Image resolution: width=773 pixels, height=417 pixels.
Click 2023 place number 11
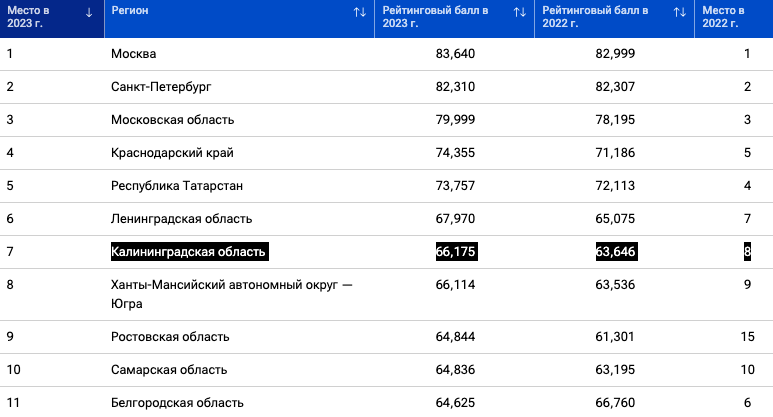pos(13,403)
